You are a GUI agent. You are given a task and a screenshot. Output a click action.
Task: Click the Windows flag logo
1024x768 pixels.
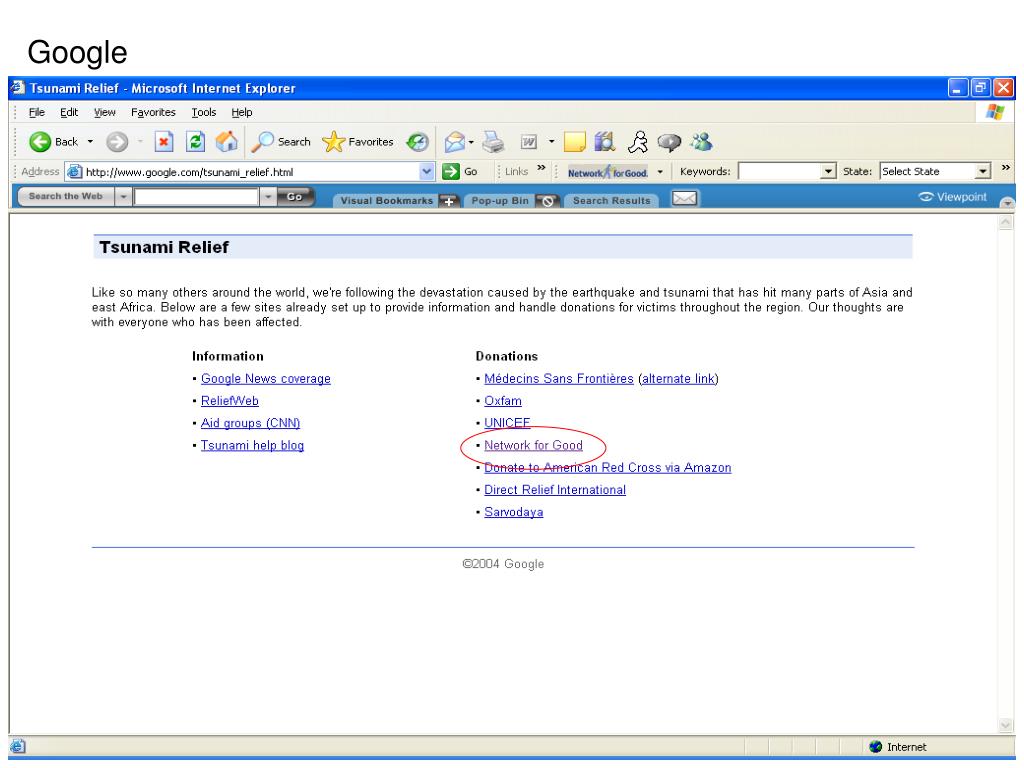(x=995, y=112)
